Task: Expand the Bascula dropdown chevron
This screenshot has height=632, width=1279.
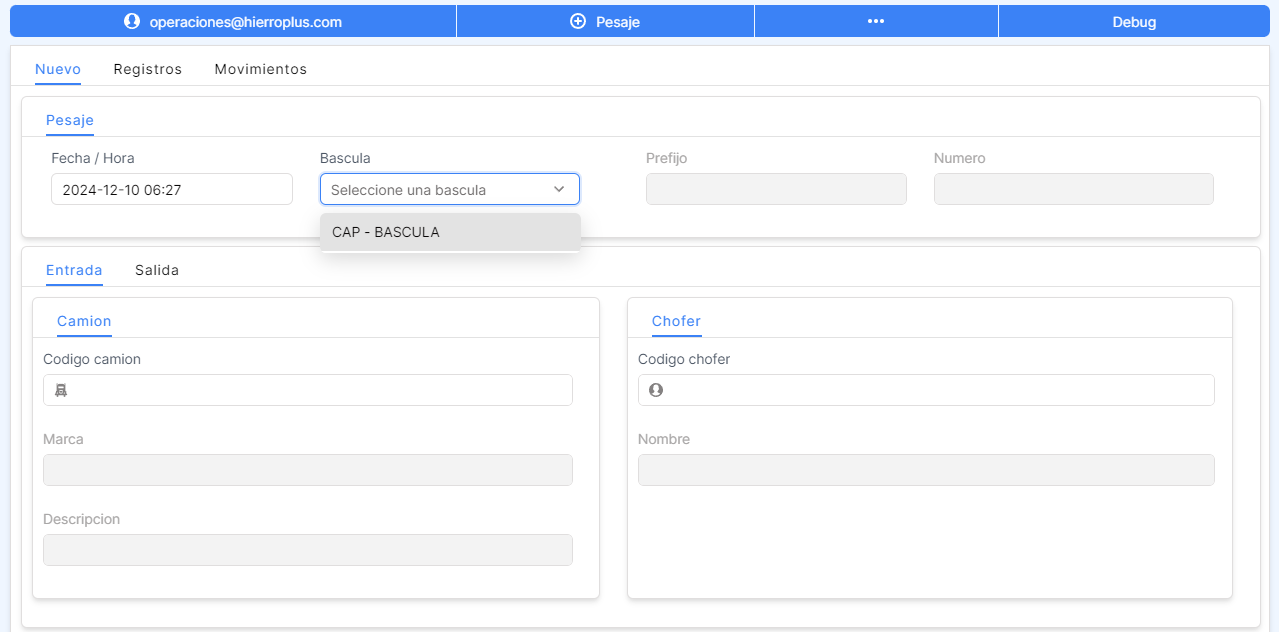Action: click(559, 189)
